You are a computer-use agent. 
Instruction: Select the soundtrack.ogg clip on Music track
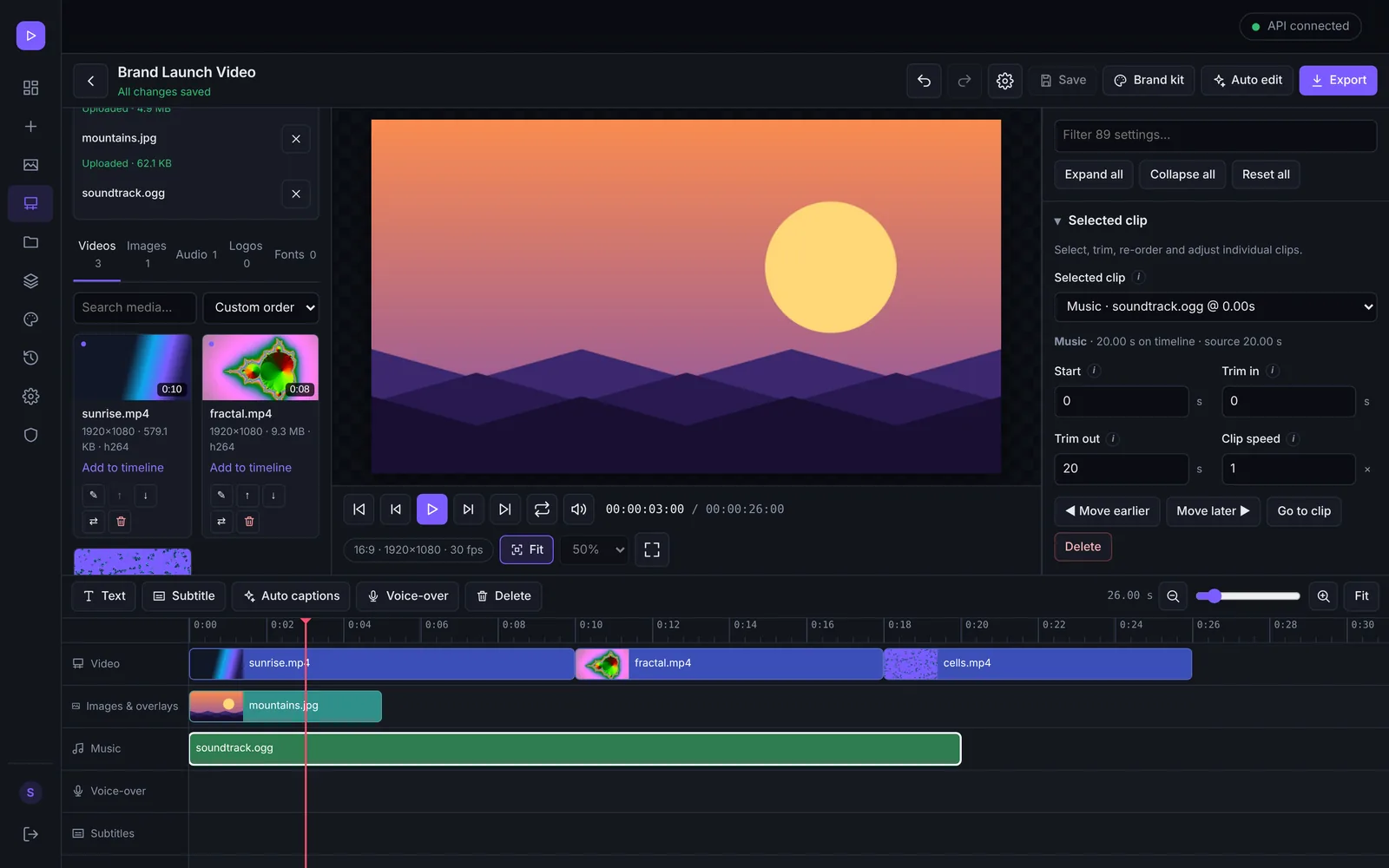pos(575,749)
